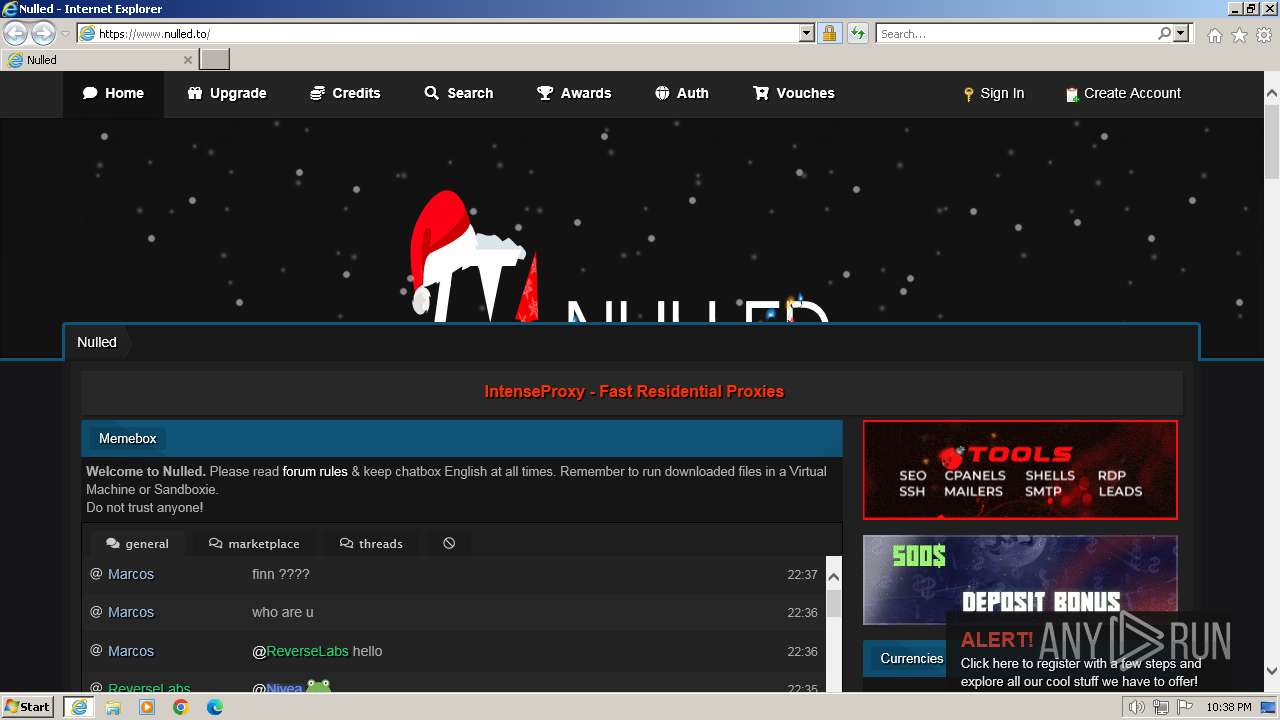The height and width of the screenshot is (720, 1280).
Task: Open the Auth nav item
Action: point(682,93)
